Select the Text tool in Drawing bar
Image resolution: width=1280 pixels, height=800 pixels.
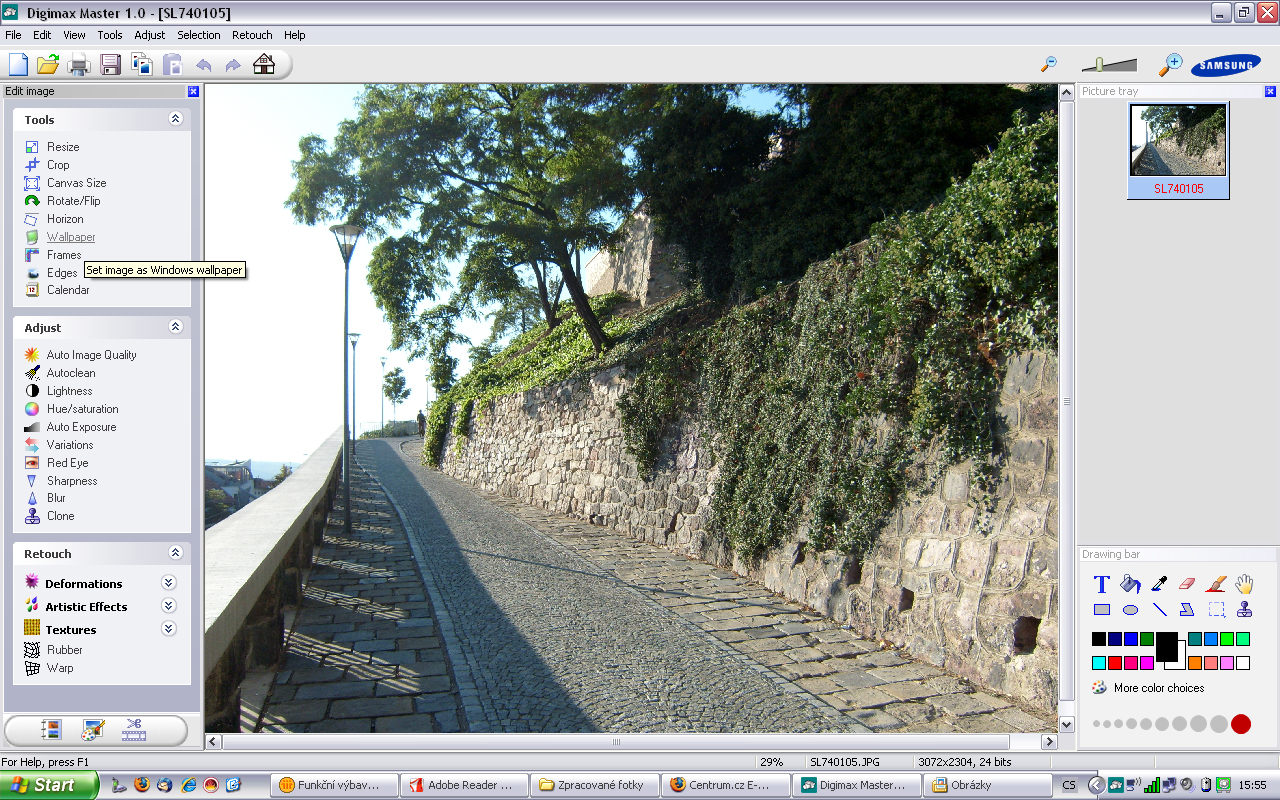click(1101, 585)
